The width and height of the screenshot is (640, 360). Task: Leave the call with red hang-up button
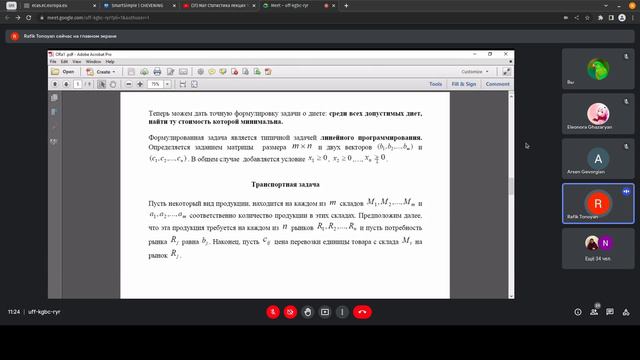[362, 312]
